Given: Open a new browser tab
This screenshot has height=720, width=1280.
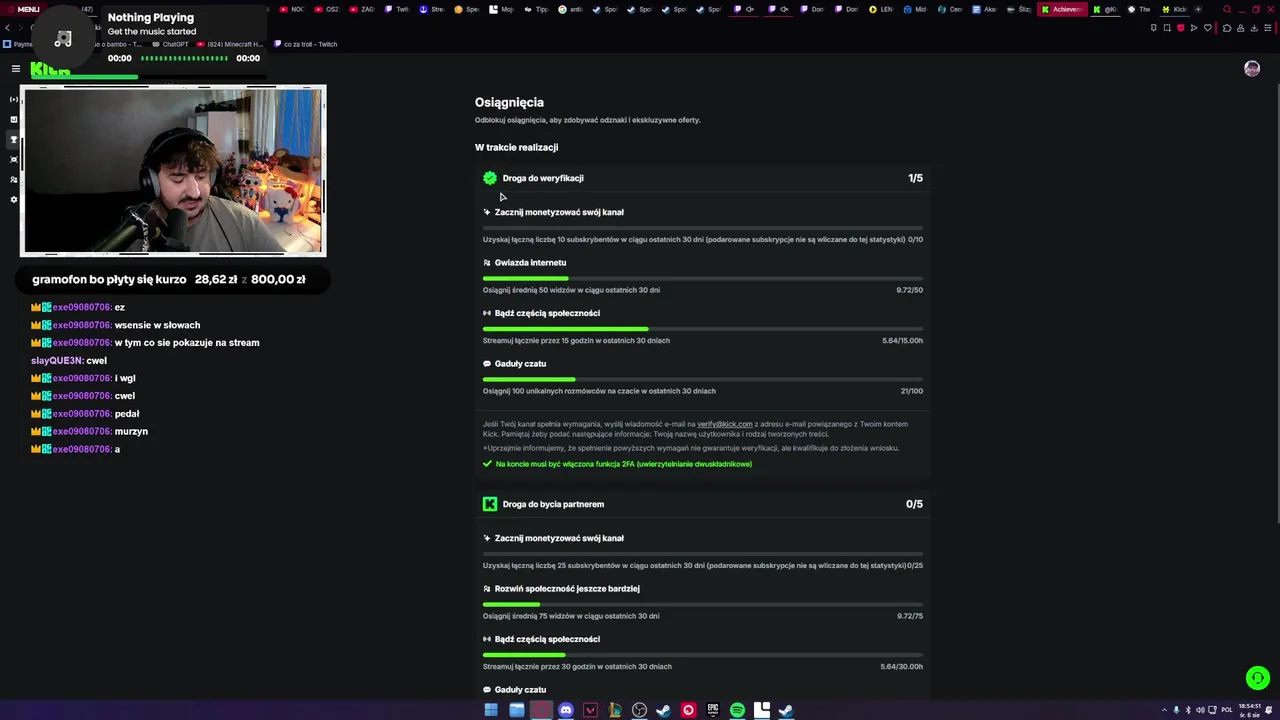Looking at the screenshot, I should pyautogui.click(x=1198, y=9).
